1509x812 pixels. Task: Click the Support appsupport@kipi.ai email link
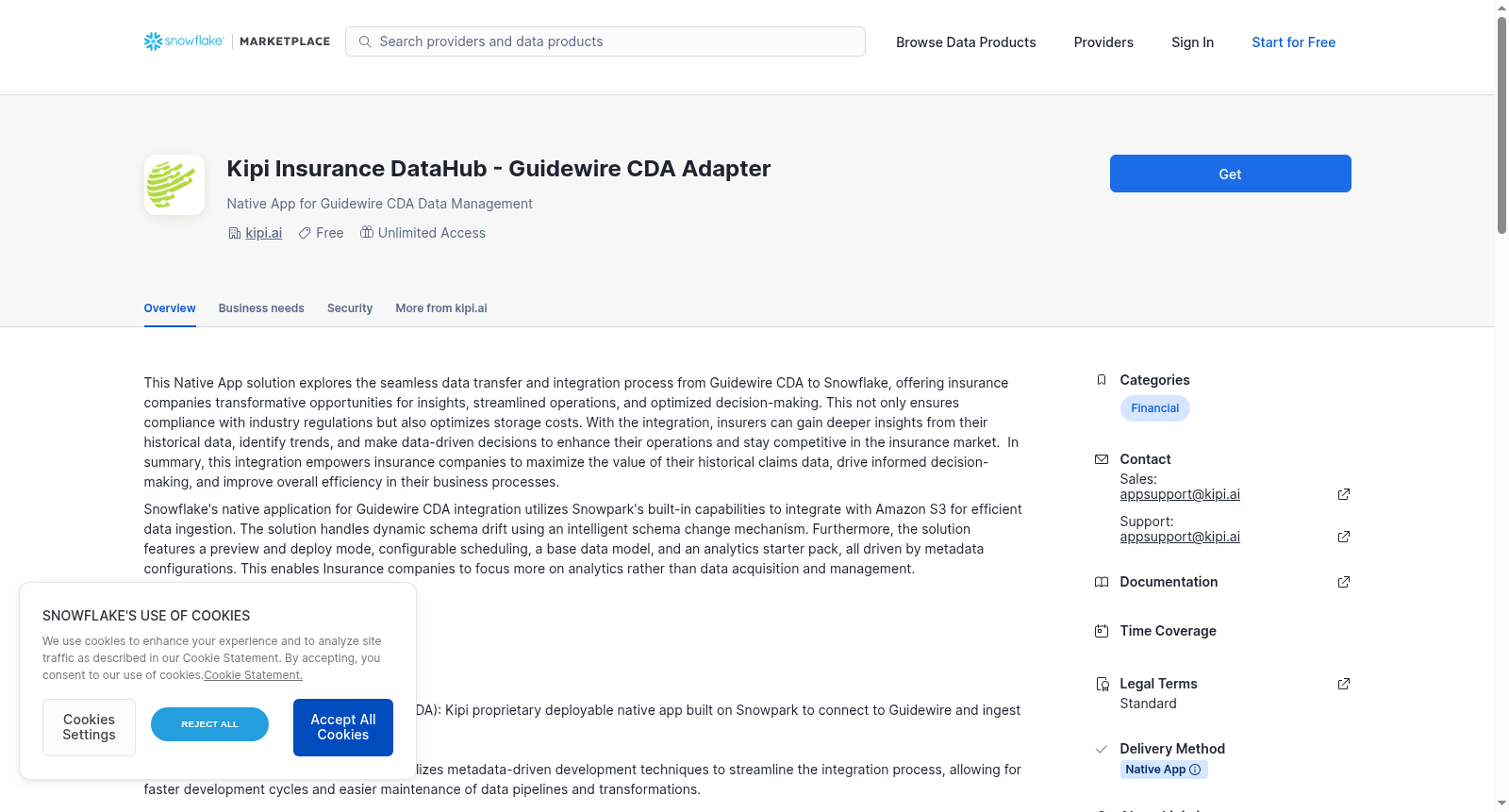click(x=1180, y=537)
